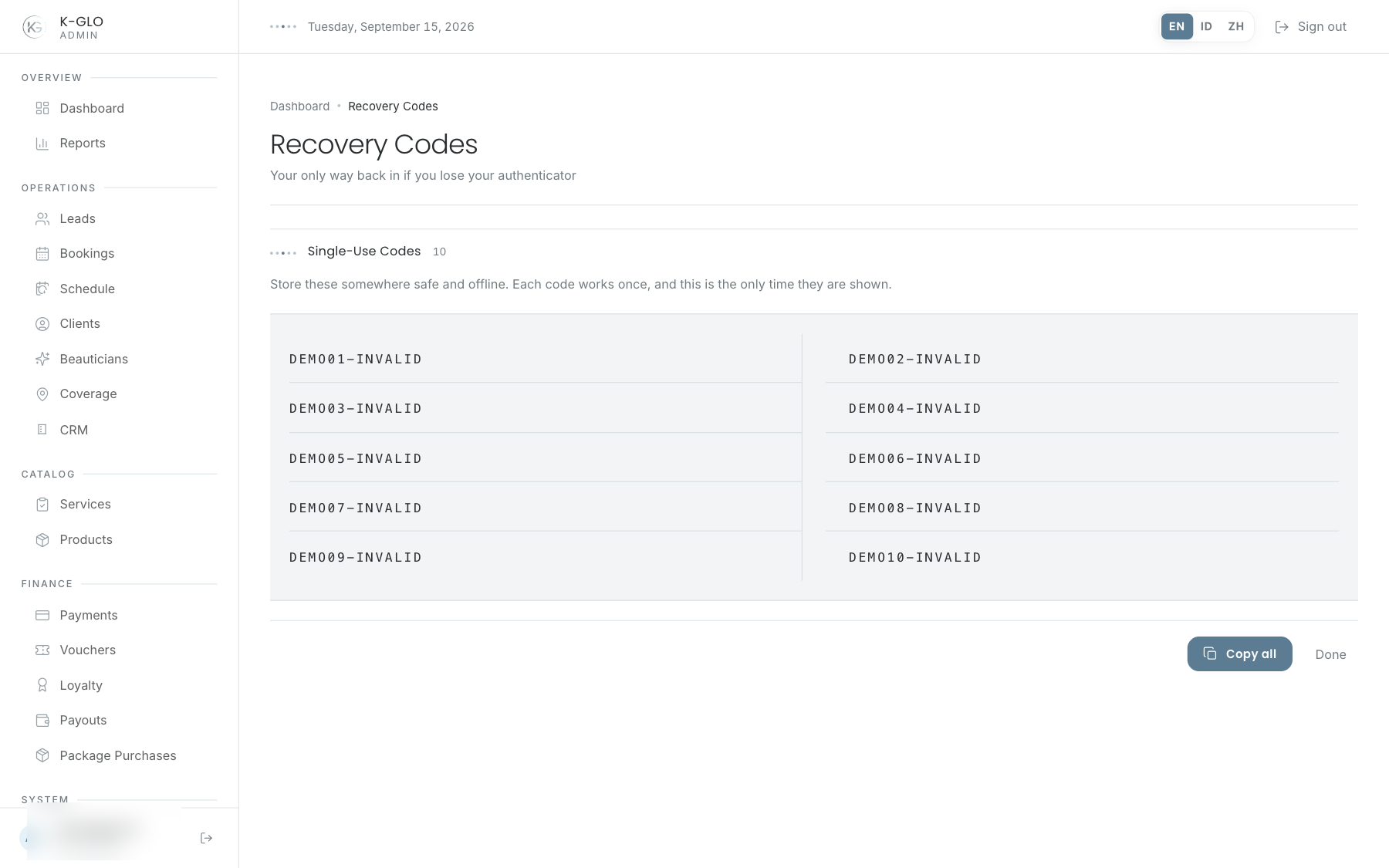Image resolution: width=1389 pixels, height=868 pixels.
Task: Open the Beauticians page
Action: (x=119, y=359)
